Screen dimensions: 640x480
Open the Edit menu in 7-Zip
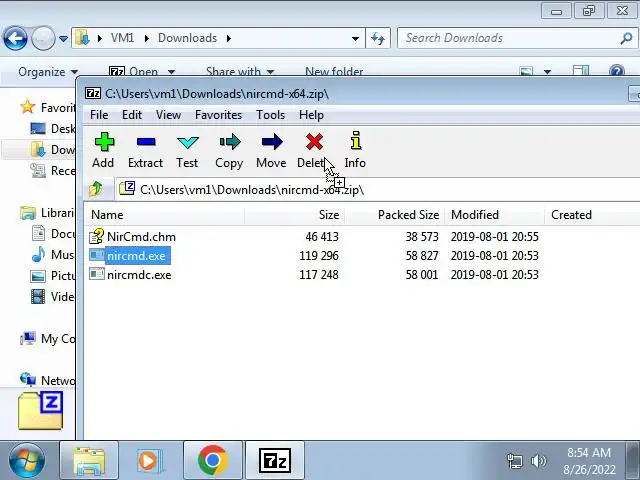click(x=132, y=115)
